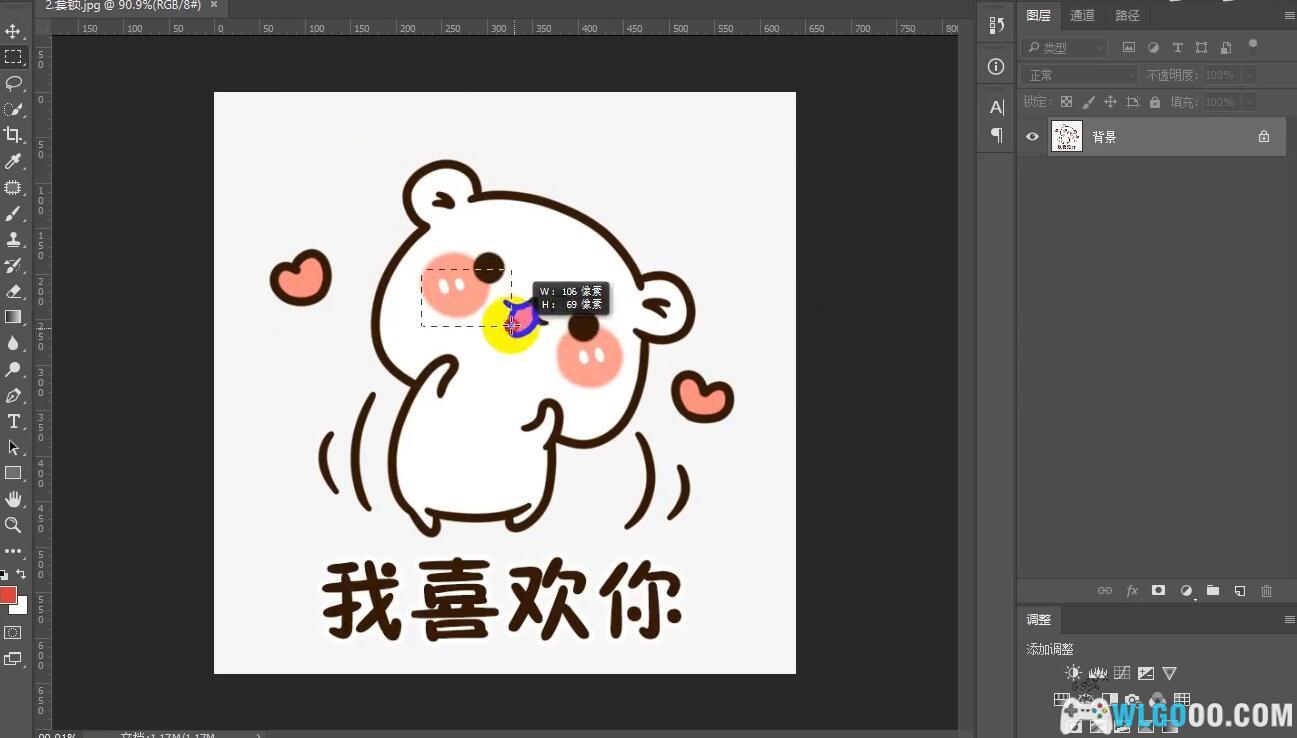Click the 背景 layer thumbnail

click(1066, 137)
